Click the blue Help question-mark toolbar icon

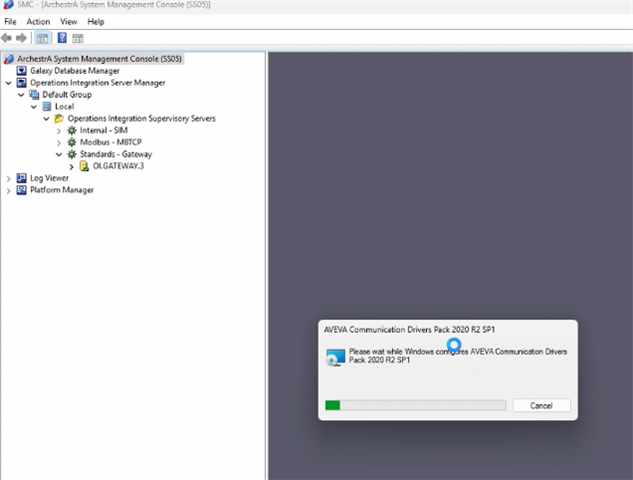[x=62, y=38]
